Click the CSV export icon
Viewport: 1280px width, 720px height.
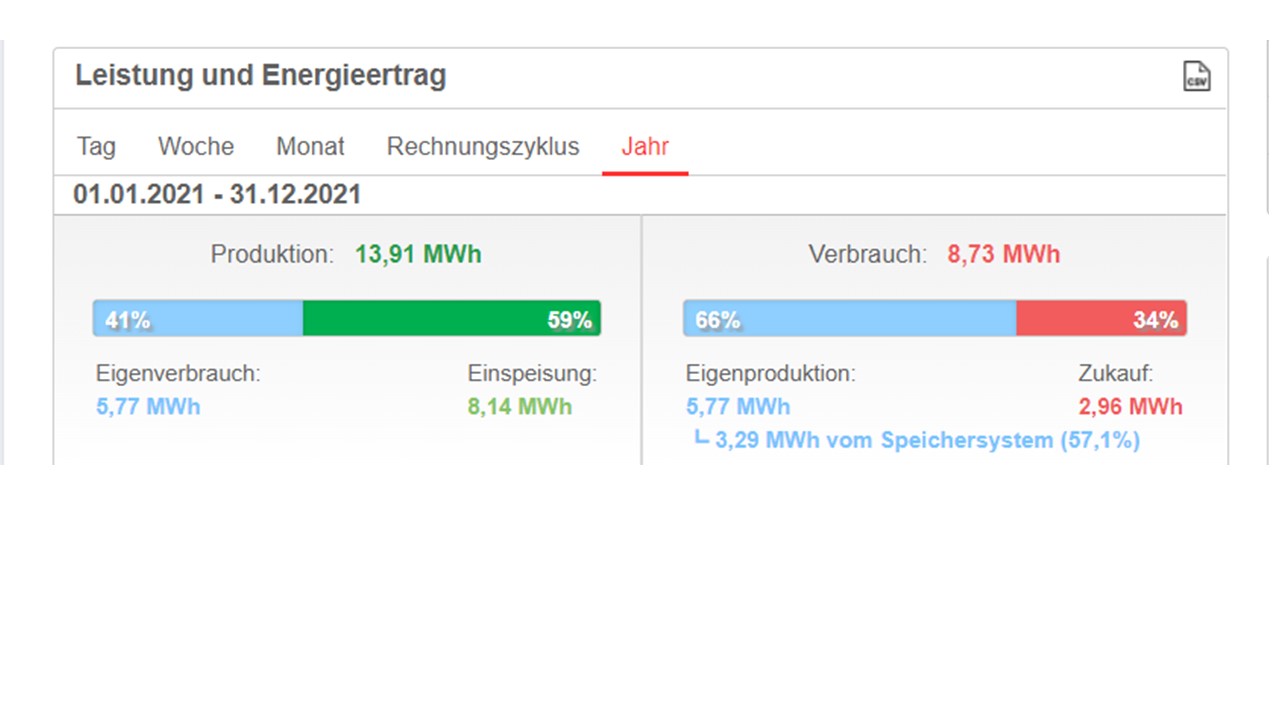1196,76
